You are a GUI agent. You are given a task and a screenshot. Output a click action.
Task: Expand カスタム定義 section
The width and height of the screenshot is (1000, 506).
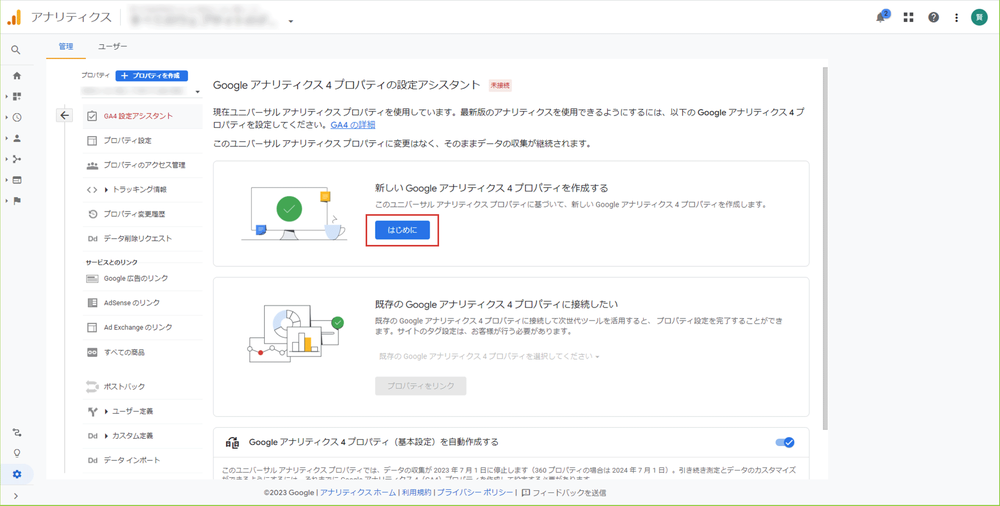pos(142,436)
